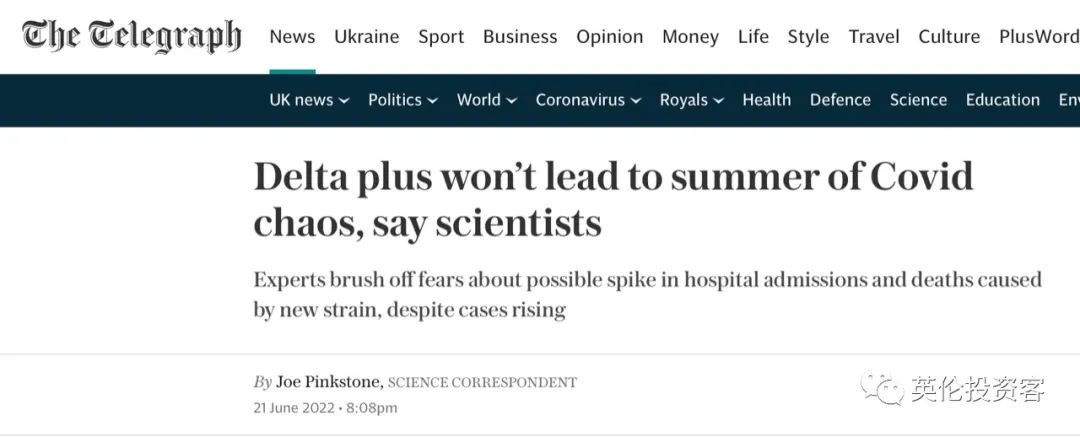Expand the Coronavirus dropdown
This screenshot has height=437, width=1080.
pyautogui.click(x=588, y=100)
